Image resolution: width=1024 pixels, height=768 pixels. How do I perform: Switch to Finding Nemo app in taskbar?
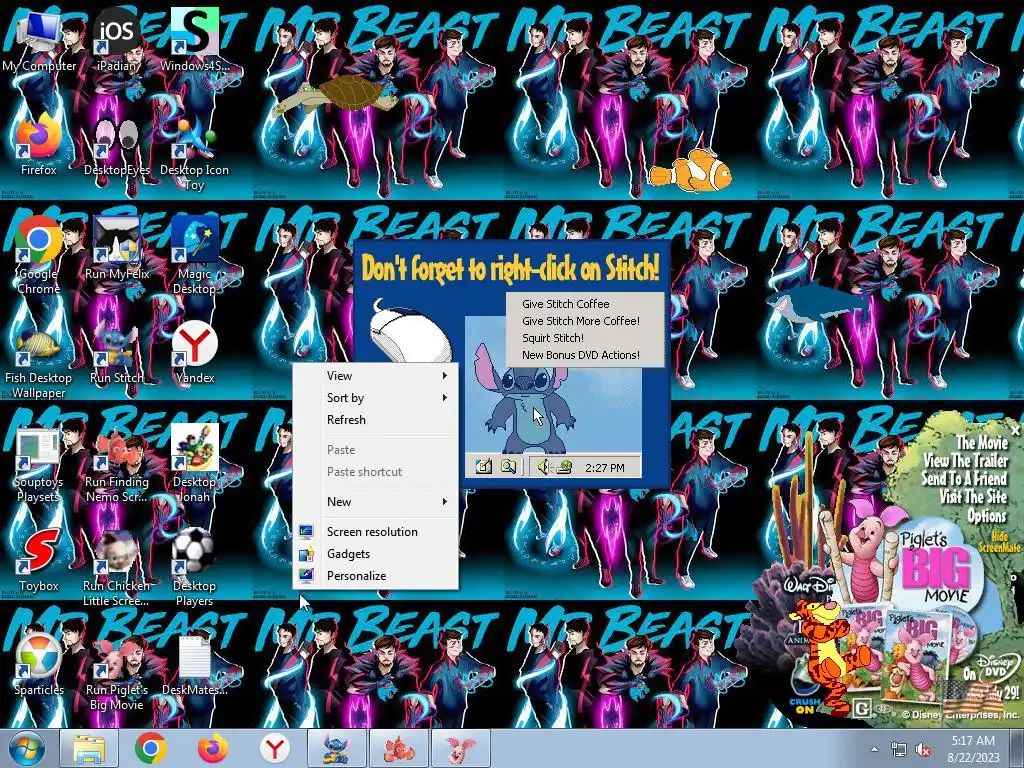click(398, 748)
